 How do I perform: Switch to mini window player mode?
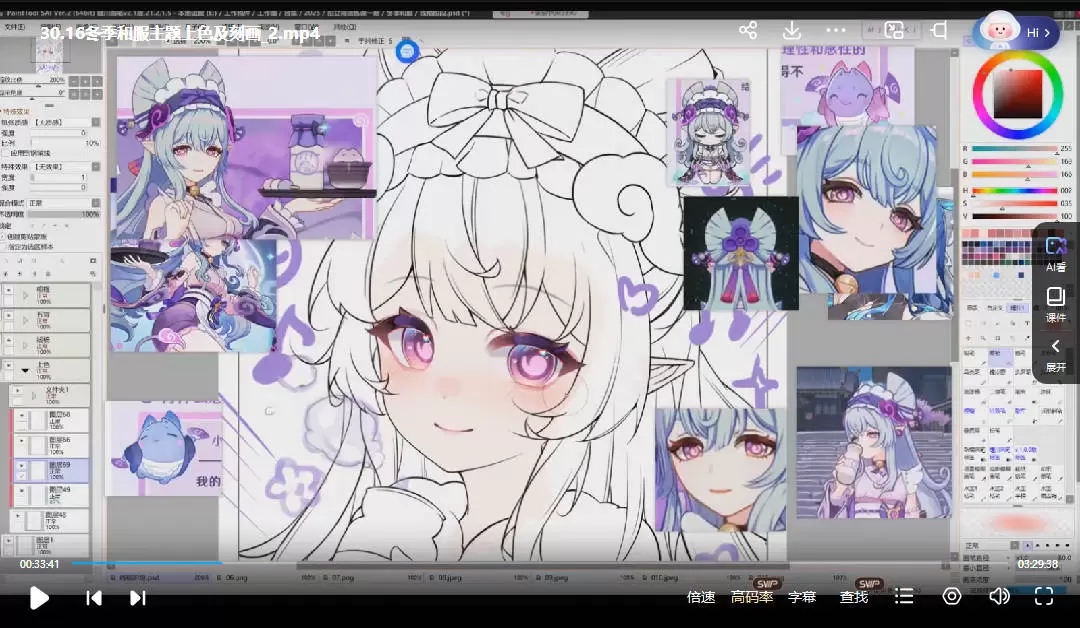(894, 30)
